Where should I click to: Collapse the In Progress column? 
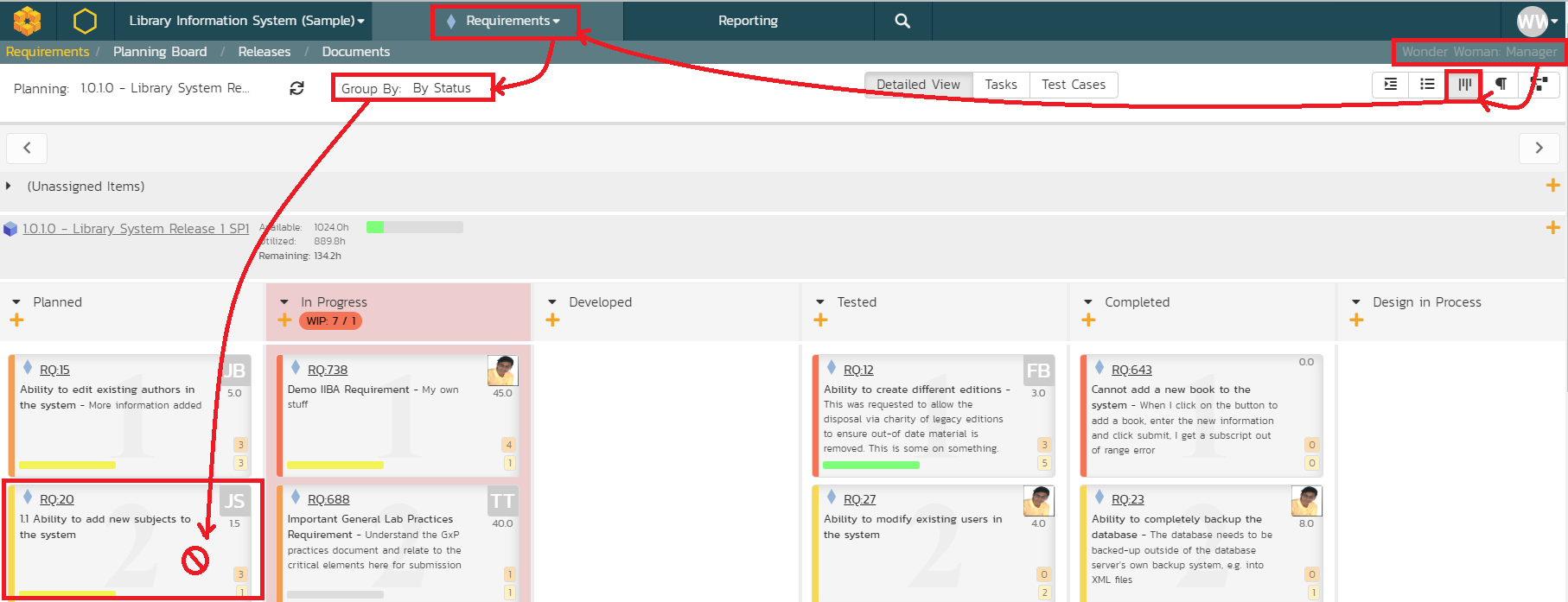[x=284, y=302]
